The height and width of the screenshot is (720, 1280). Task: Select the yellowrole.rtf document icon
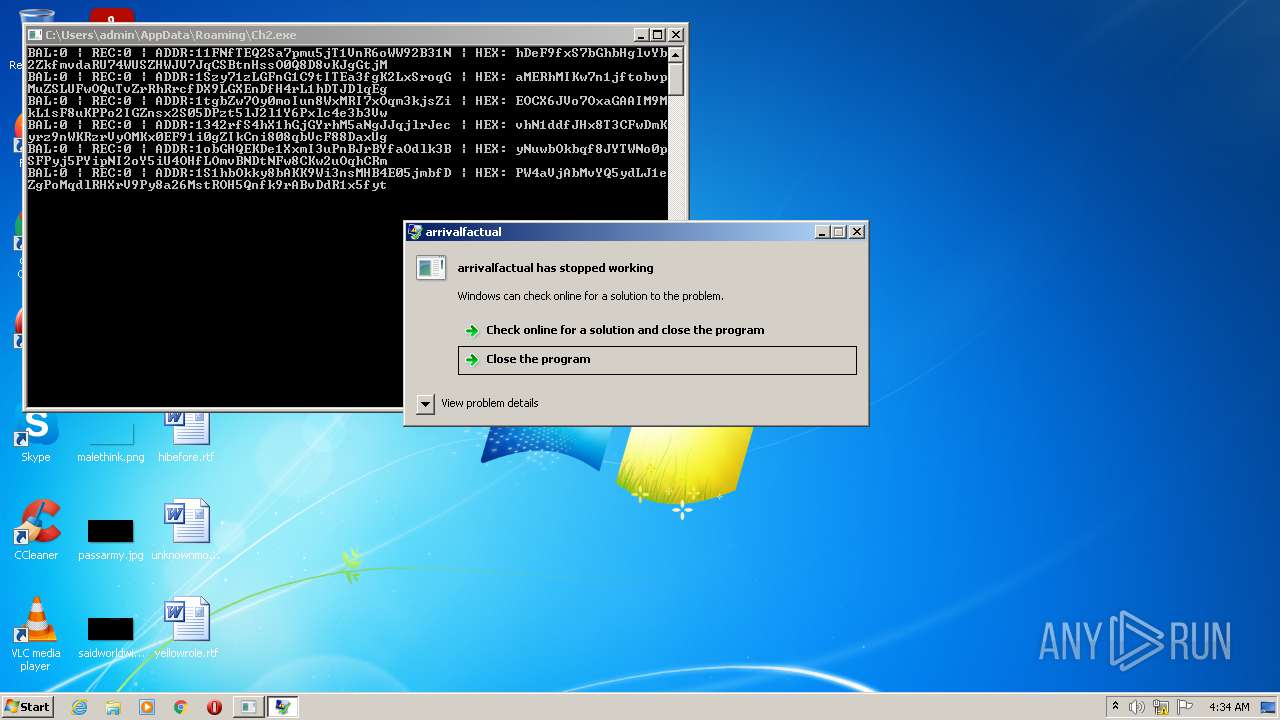coord(186,628)
